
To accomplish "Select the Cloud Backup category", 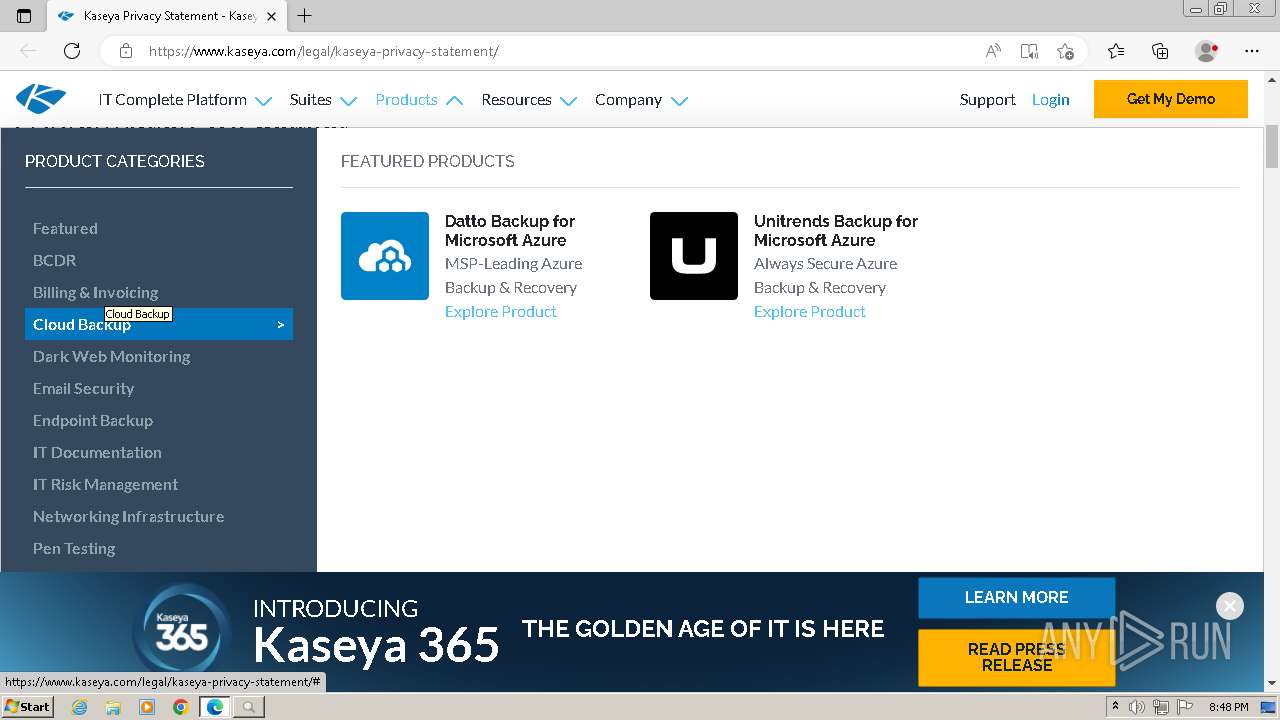I will pos(159,324).
